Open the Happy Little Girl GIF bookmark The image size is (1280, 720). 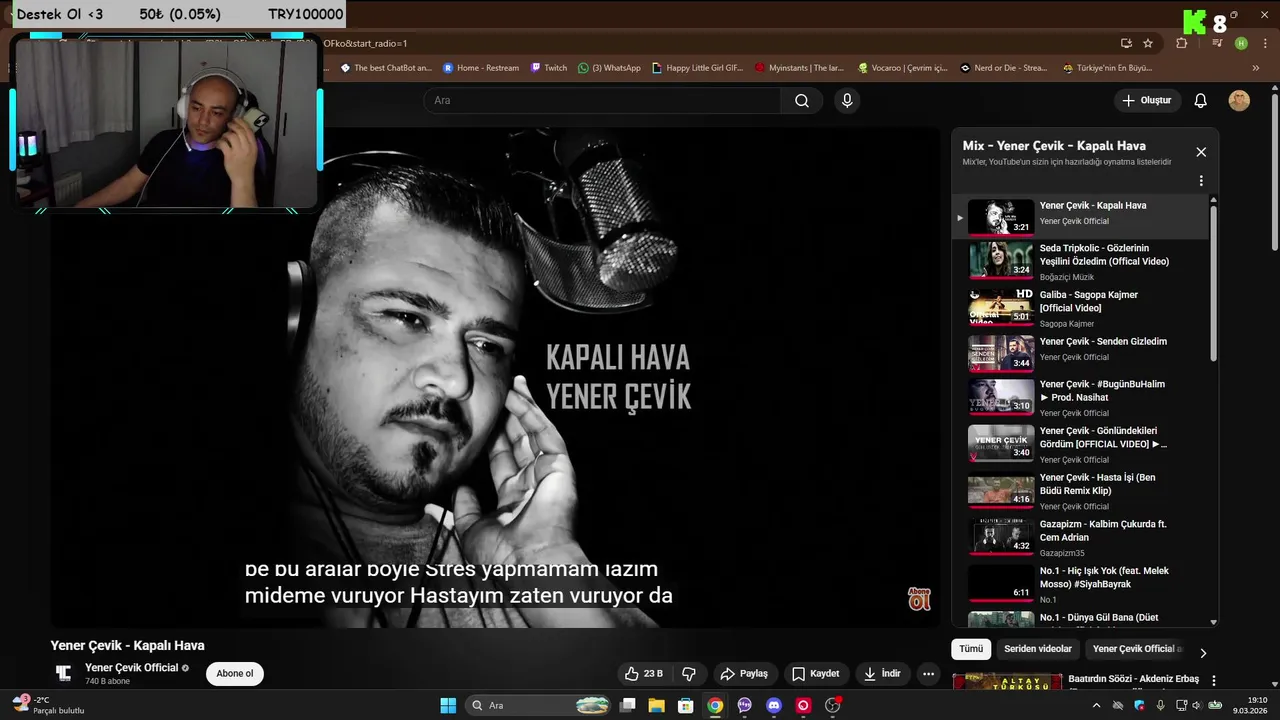(x=697, y=68)
